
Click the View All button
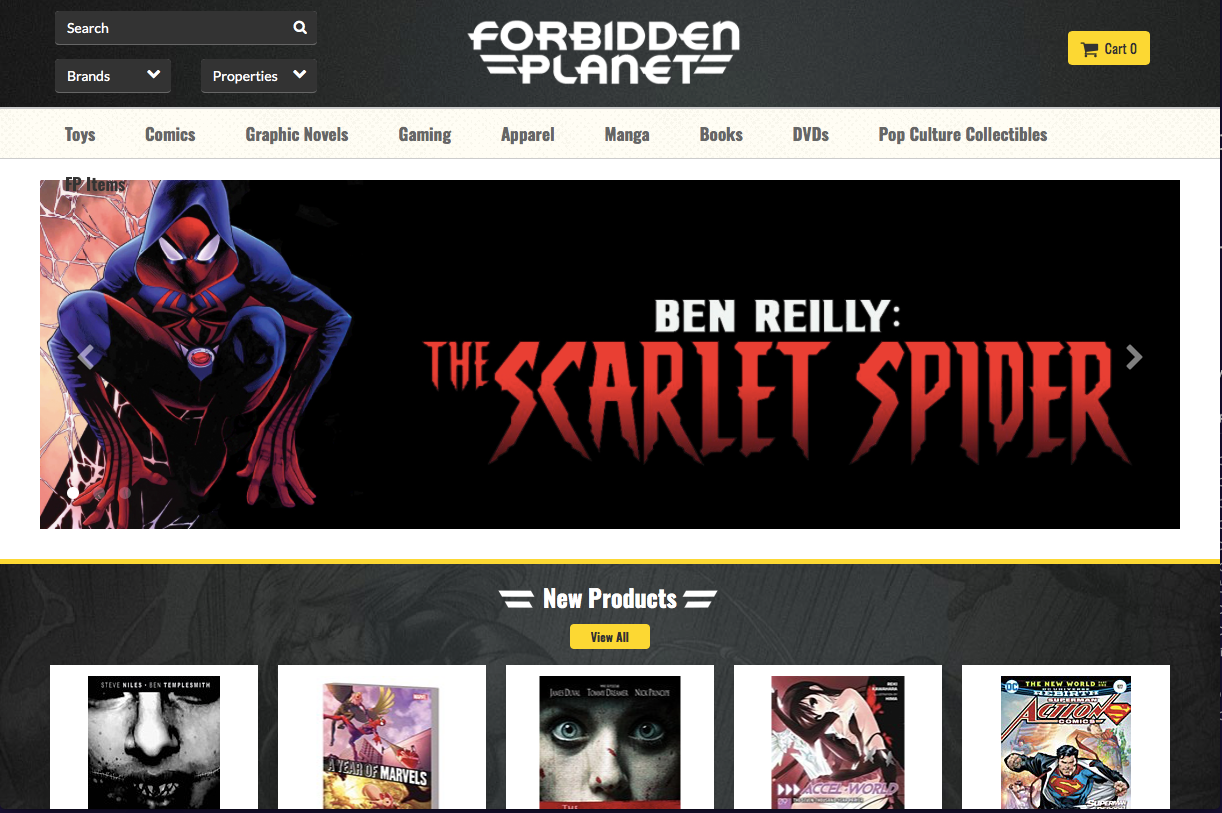[x=610, y=637]
